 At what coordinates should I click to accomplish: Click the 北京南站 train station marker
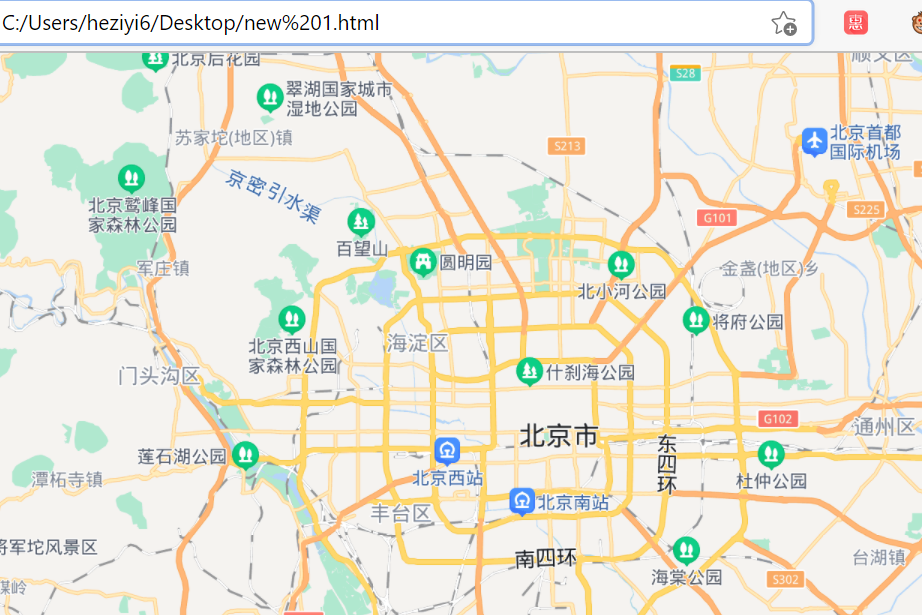(521, 501)
